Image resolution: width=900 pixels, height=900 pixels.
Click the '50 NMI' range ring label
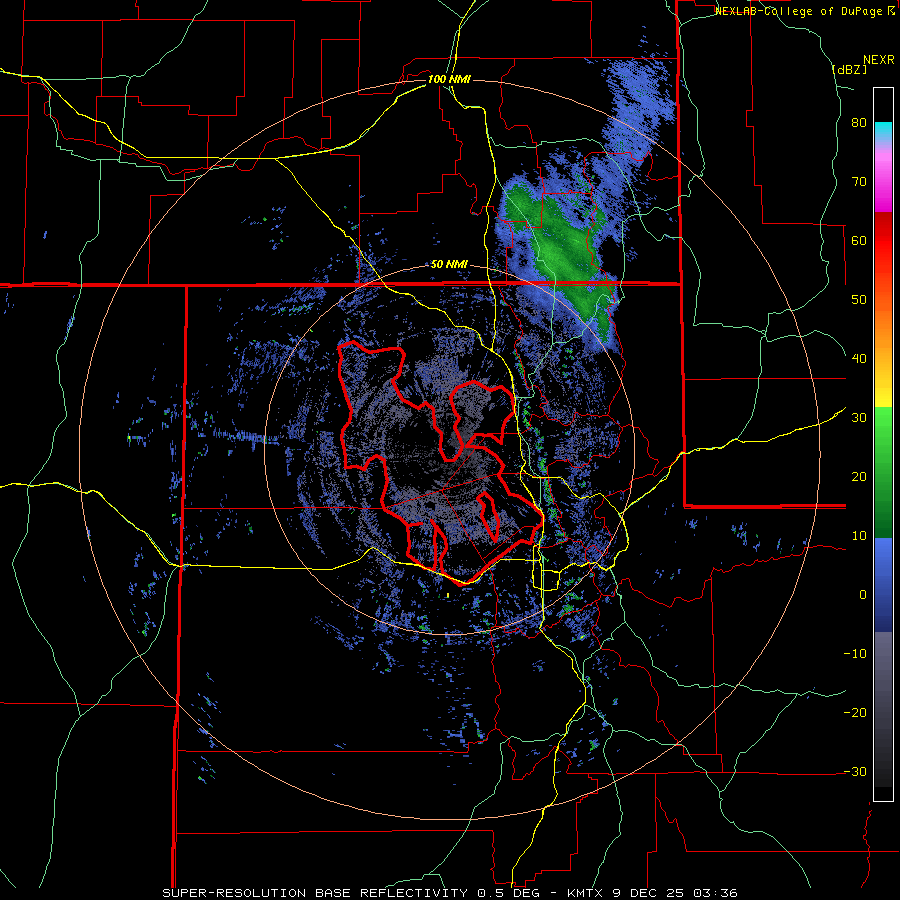[449, 265]
